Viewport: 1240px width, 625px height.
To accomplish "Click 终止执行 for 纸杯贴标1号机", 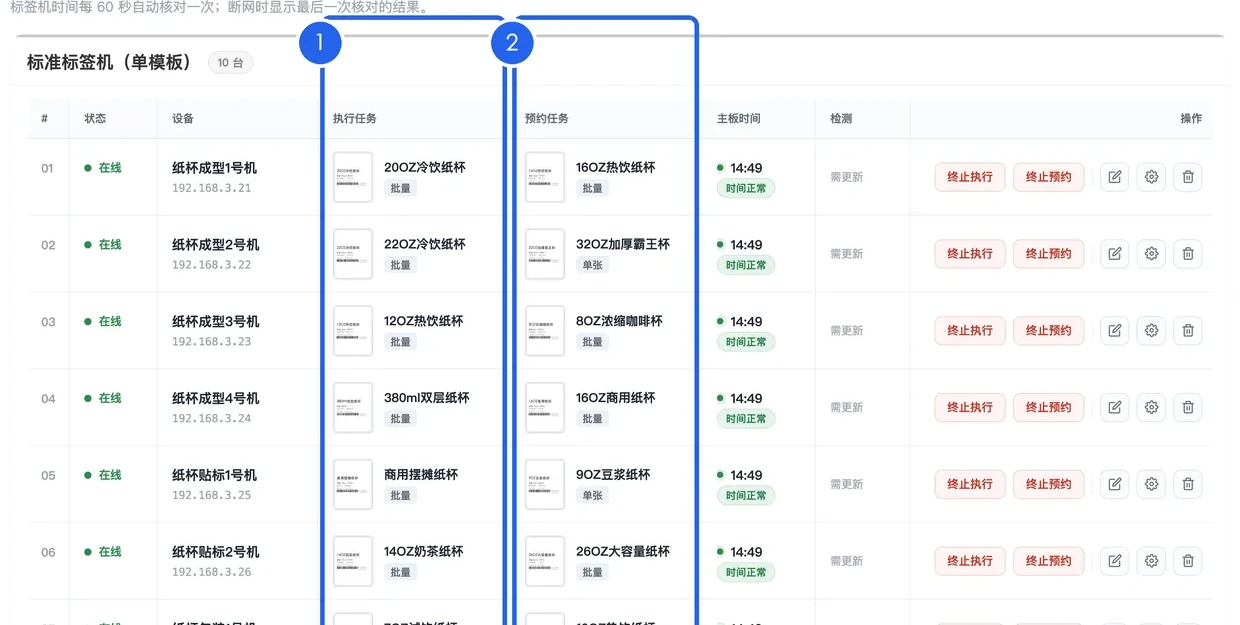I will 970,484.
